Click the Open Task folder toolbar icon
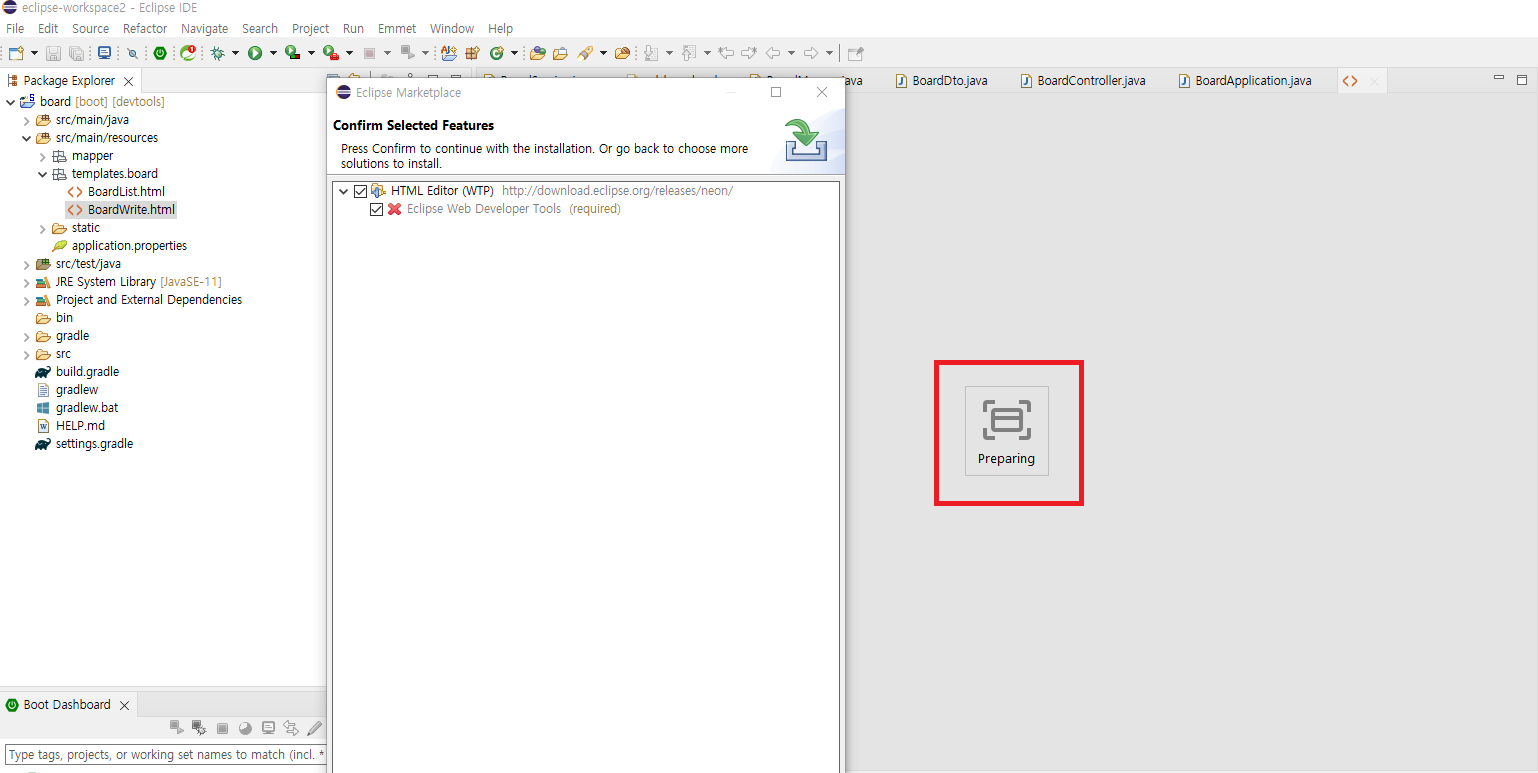Screen dimensions: 1538x773 (x=560, y=53)
